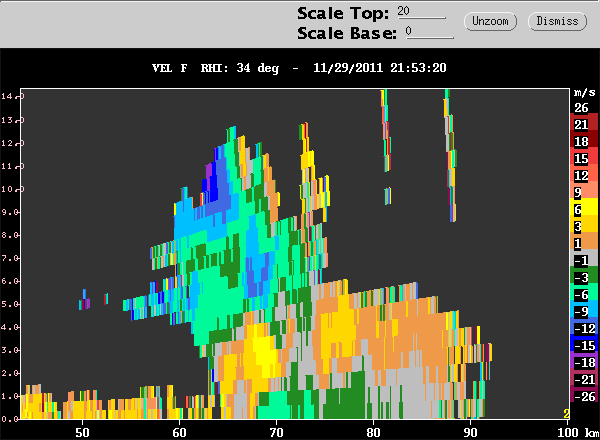
Task: Select the yellow 6 m/s legend swatch
Action: click(x=584, y=209)
